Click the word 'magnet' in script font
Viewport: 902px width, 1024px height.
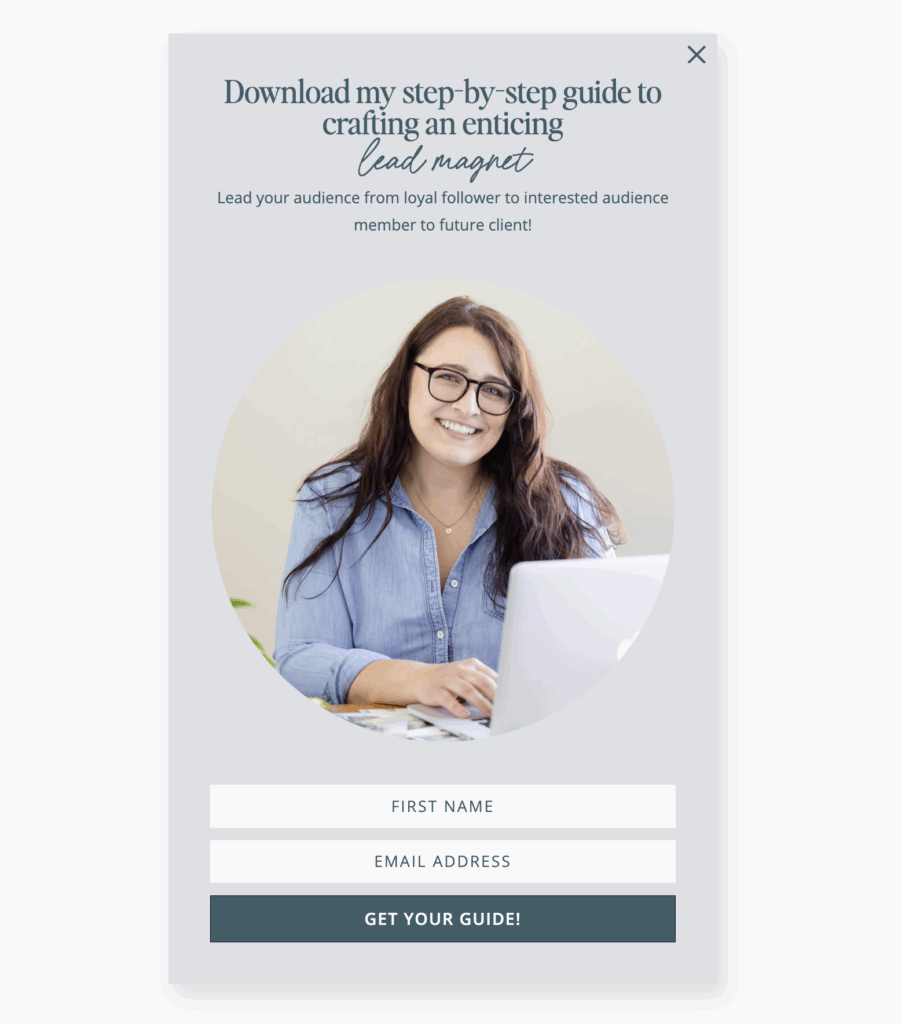[483, 162]
